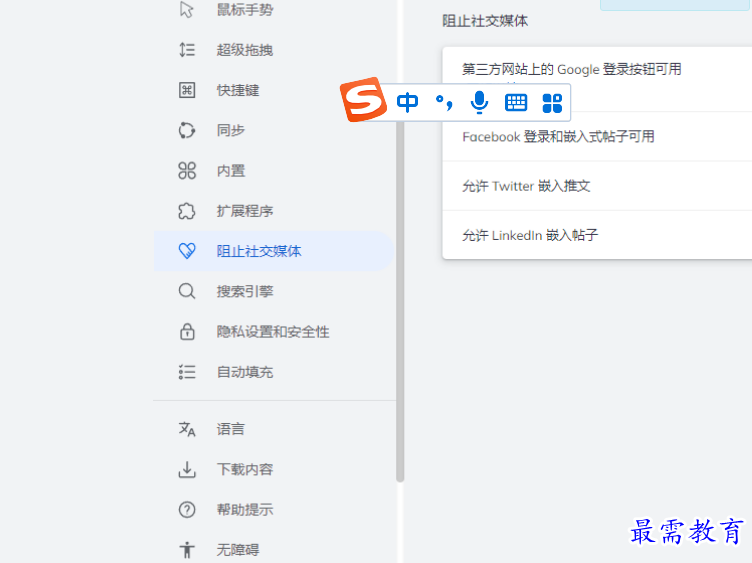Click the accessibility person icon

tap(187, 550)
